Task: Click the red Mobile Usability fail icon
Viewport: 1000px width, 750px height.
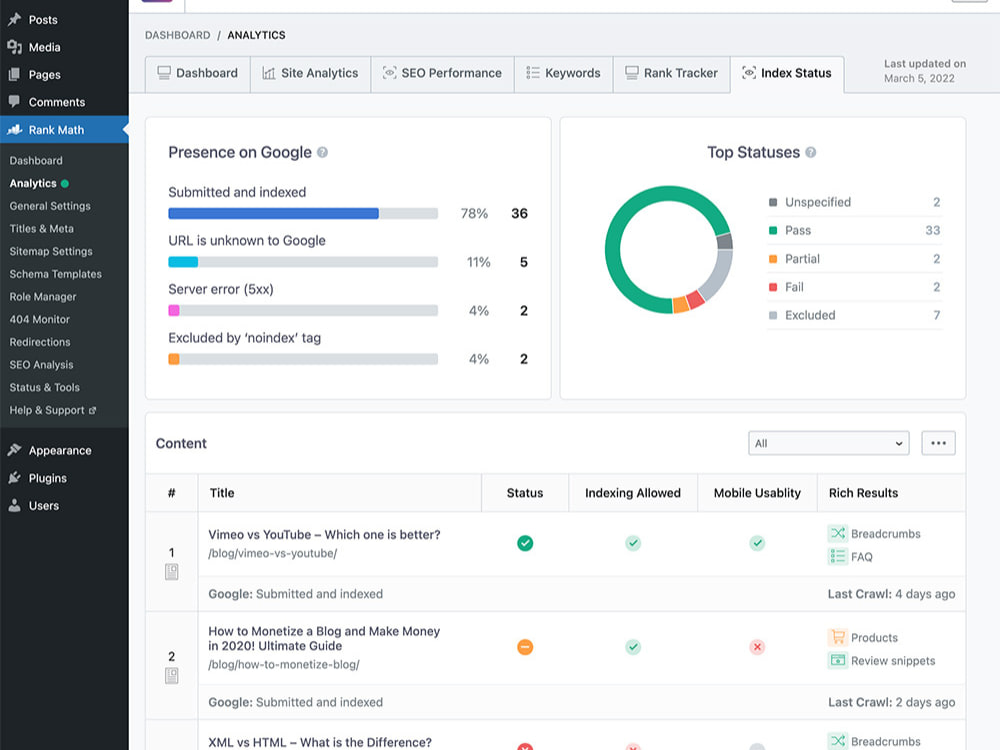Action: (757, 647)
